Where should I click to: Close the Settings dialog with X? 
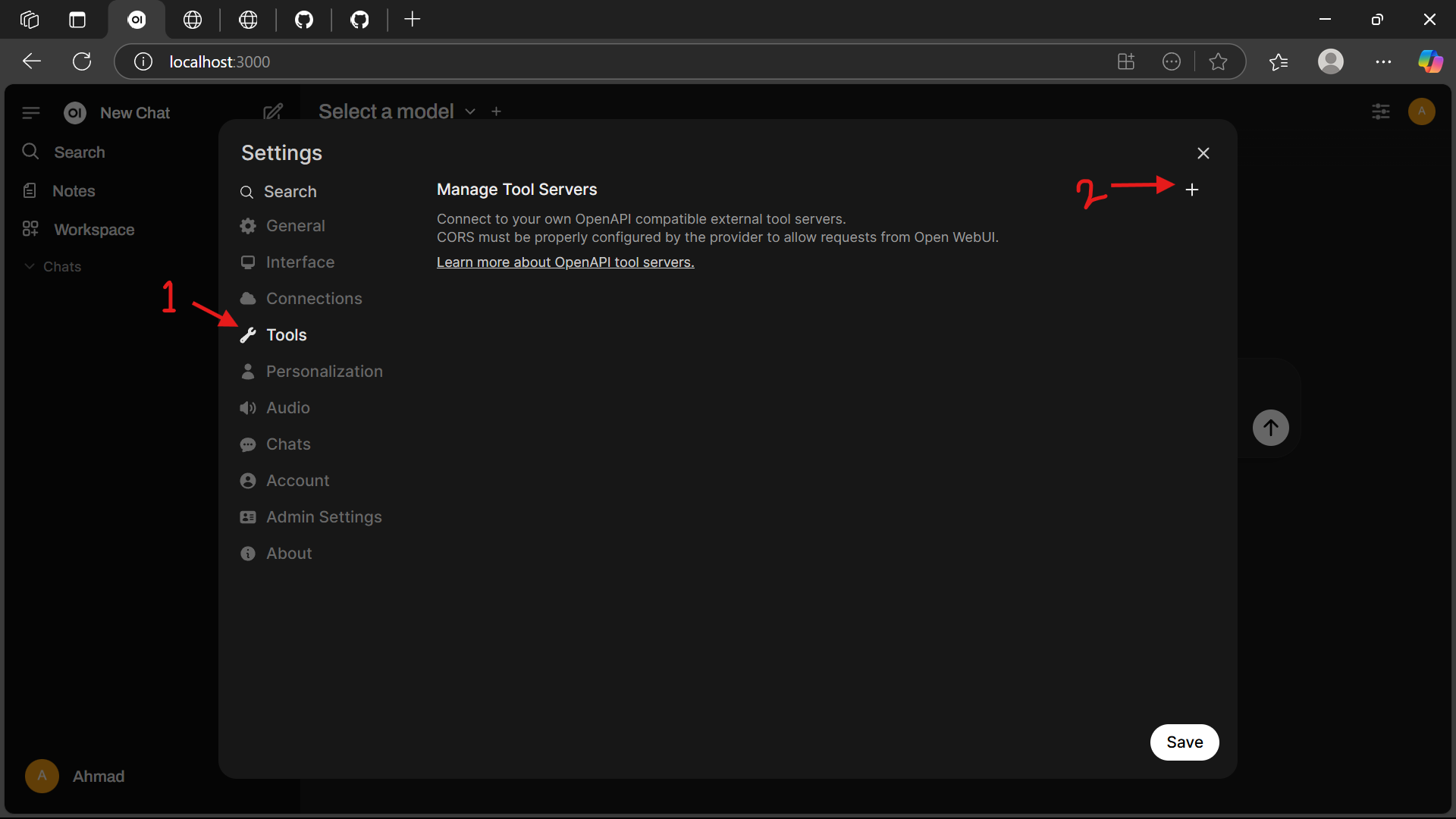pyautogui.click(x=1203, y=153)
